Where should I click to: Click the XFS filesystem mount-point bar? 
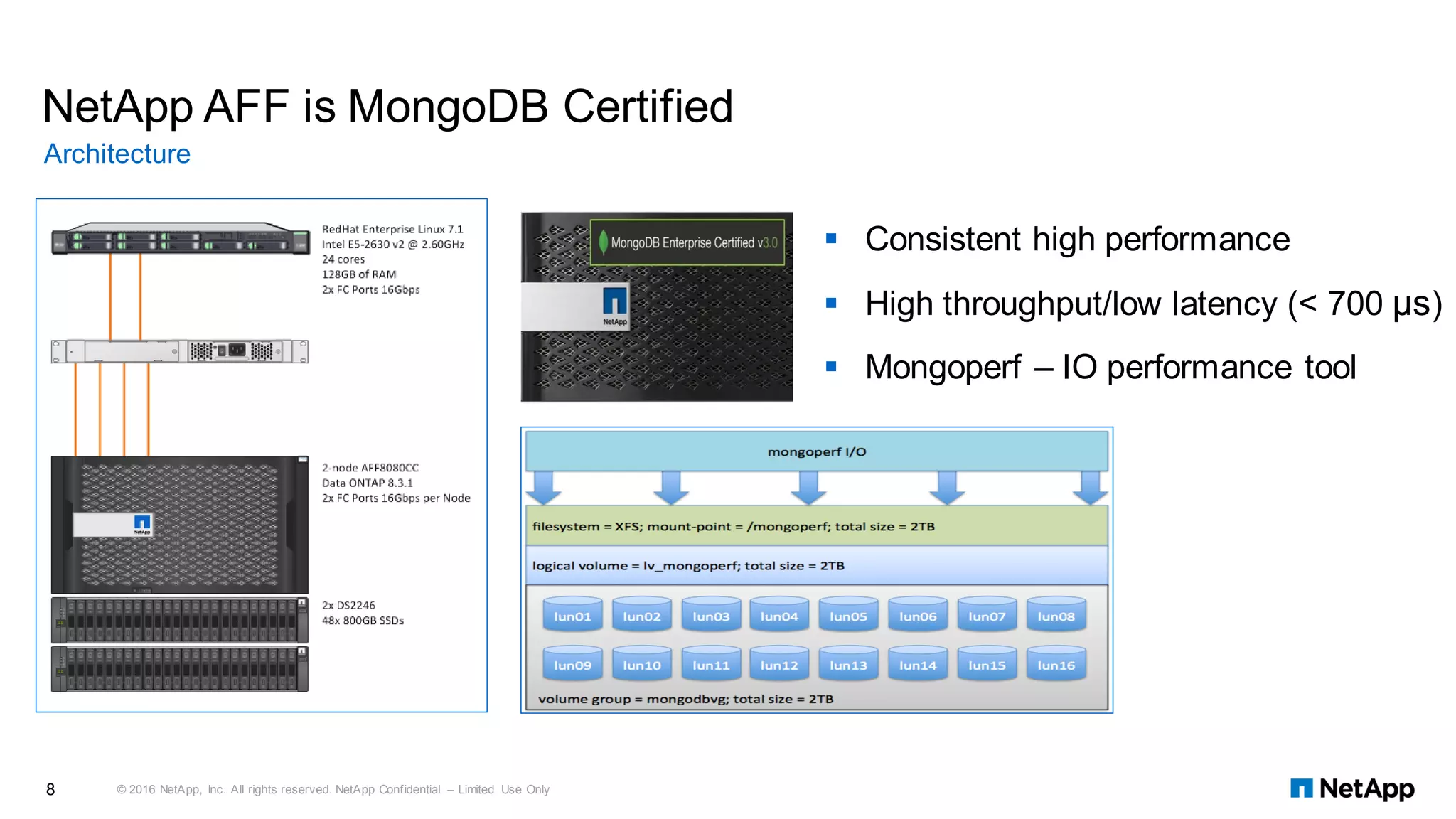tap(817, 526)
